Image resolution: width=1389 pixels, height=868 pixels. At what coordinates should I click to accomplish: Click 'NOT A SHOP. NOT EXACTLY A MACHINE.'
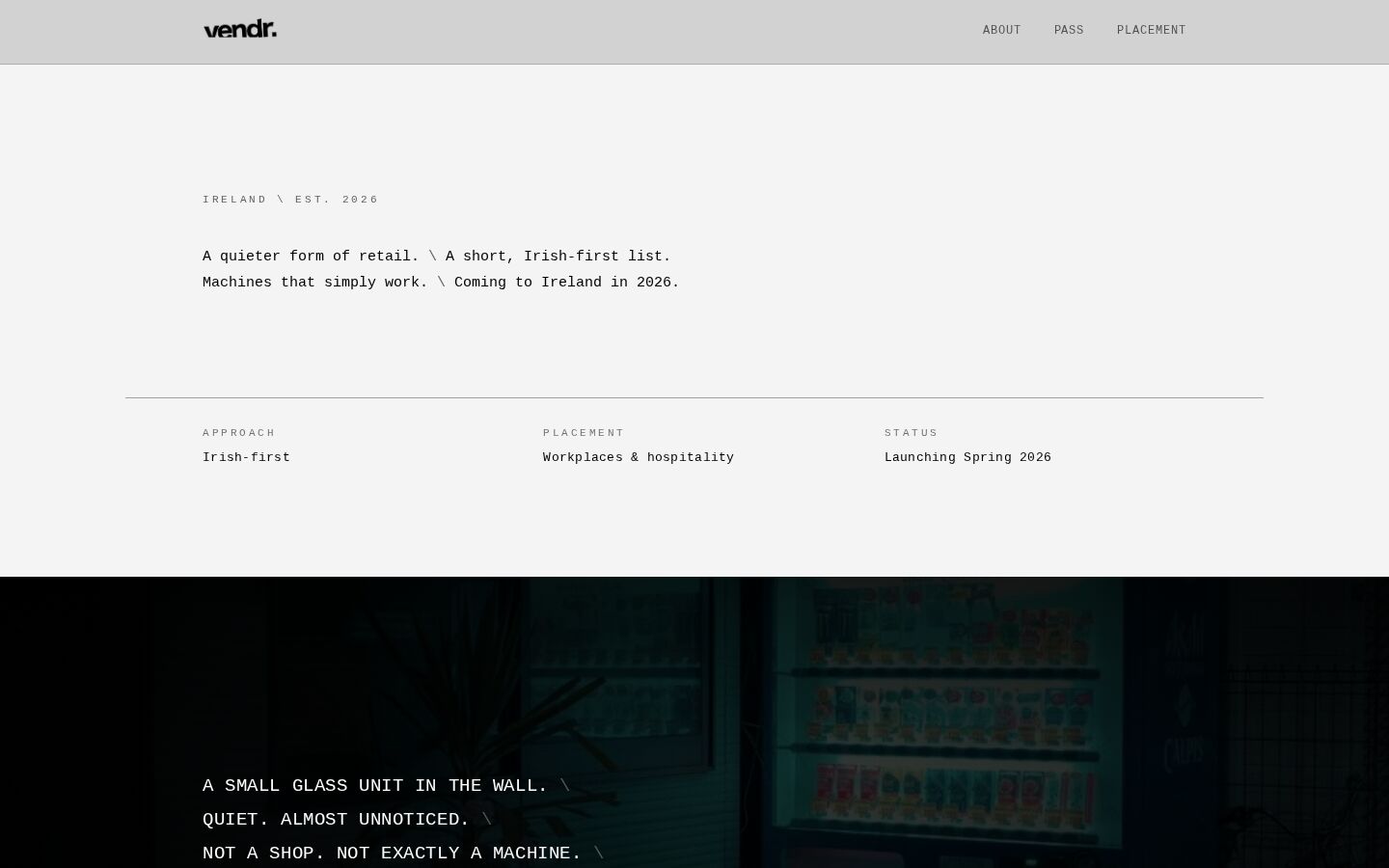tap(392, 854)
